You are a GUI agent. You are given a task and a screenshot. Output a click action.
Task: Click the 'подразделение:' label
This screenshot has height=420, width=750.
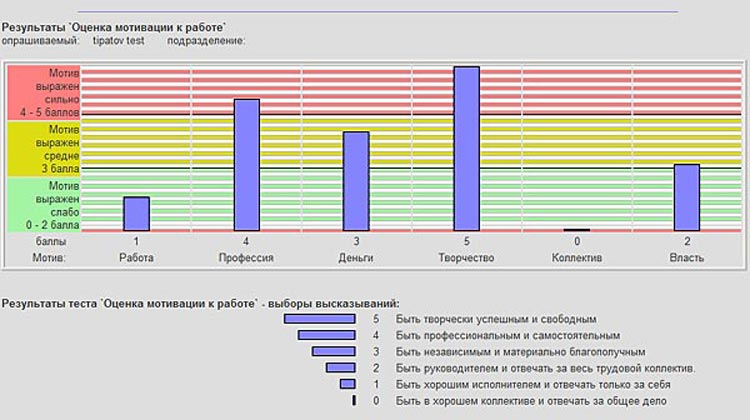click(x=206, y=41)
